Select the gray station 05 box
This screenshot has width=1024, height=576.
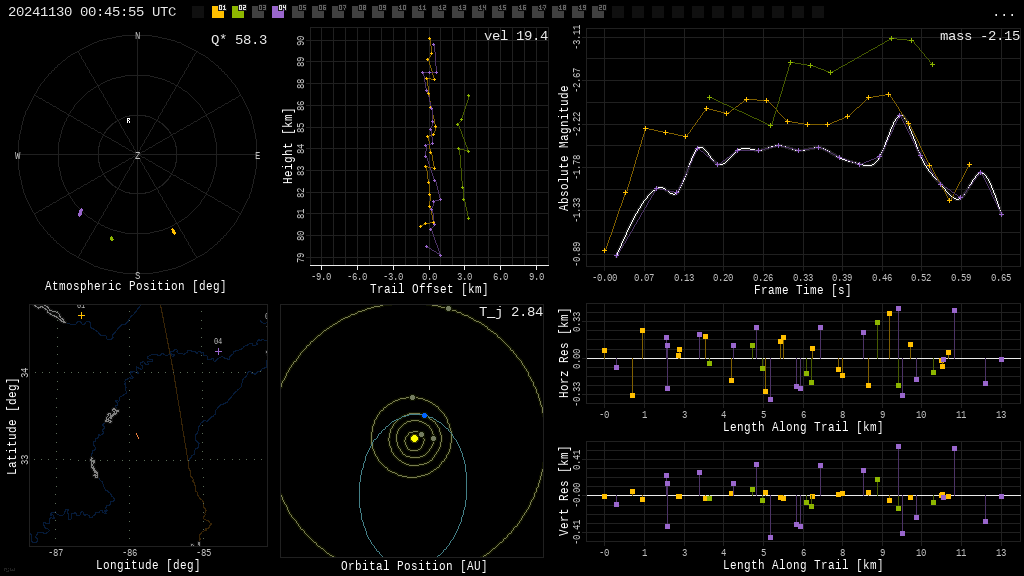[x=299, y=11]
